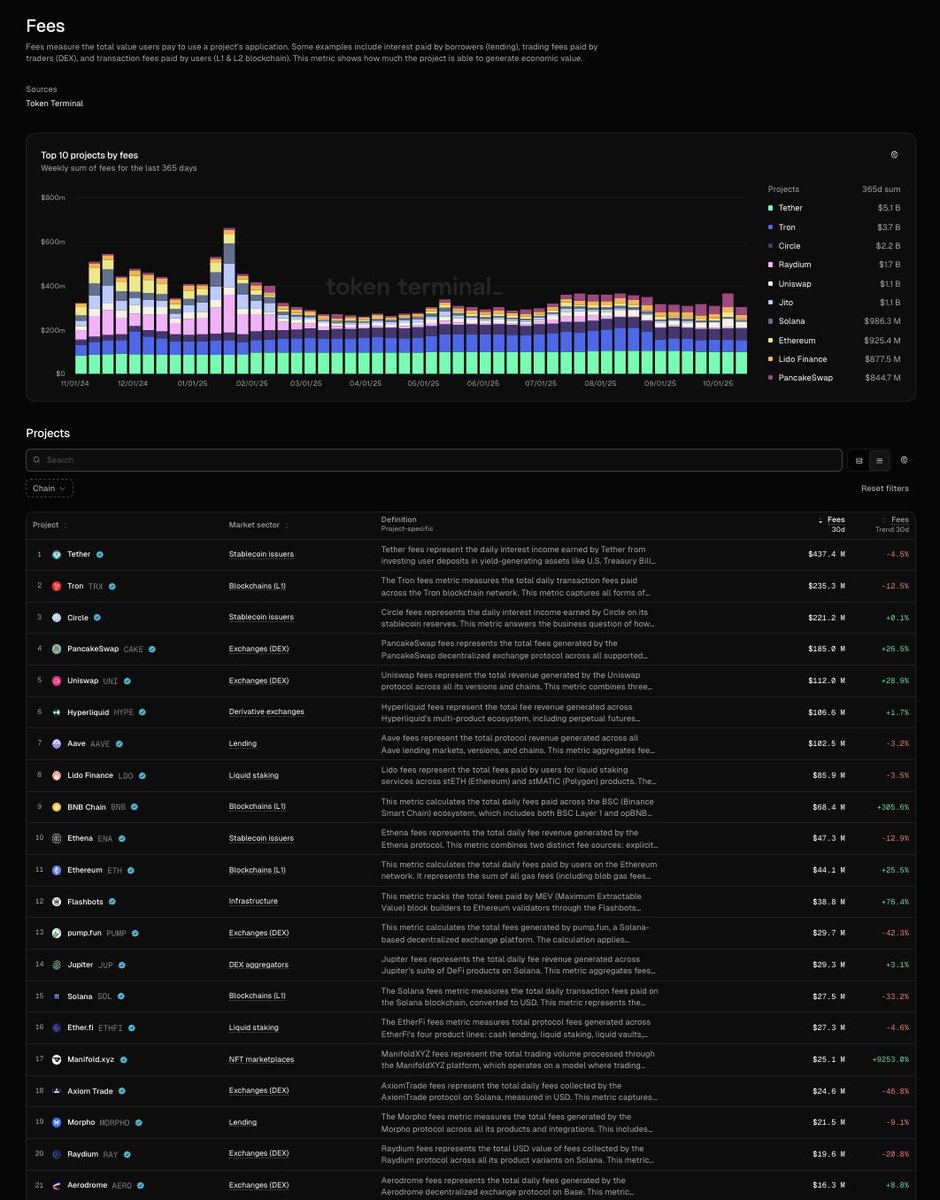Sort by the Market sector column header
Screen dimensions: 940x1200
(x=260, y=525)
